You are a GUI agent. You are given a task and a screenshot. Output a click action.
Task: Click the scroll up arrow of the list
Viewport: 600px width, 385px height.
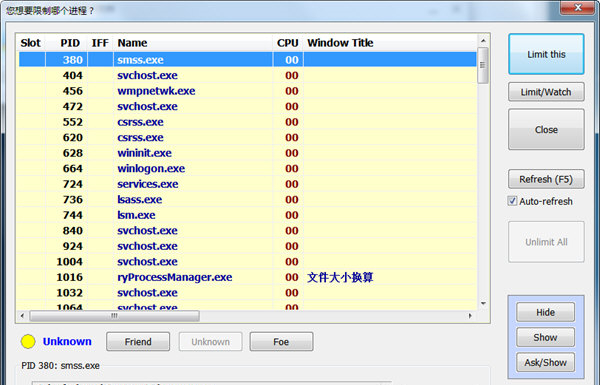coord(483,41)
